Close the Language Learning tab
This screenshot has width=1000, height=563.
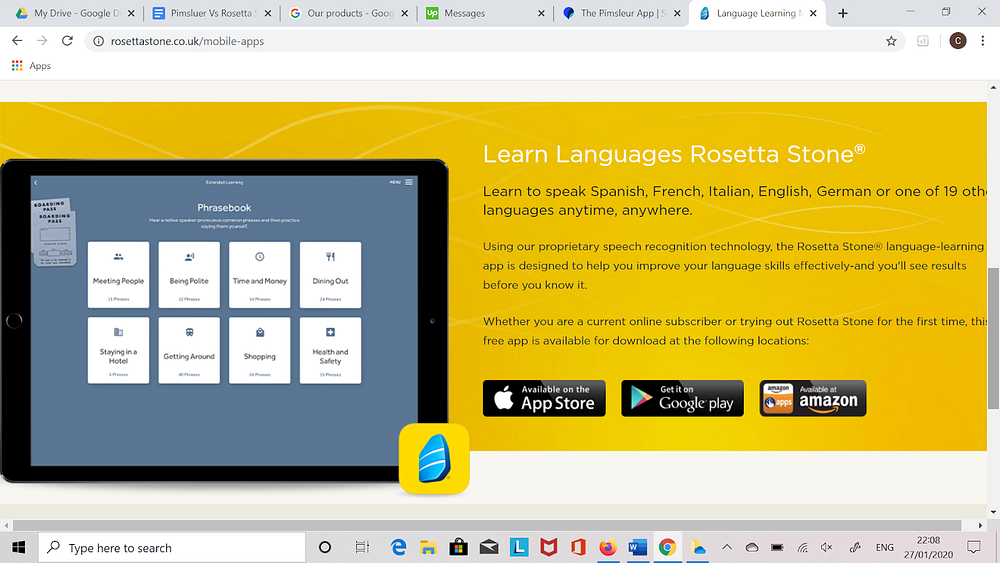[x=813, y=13]
